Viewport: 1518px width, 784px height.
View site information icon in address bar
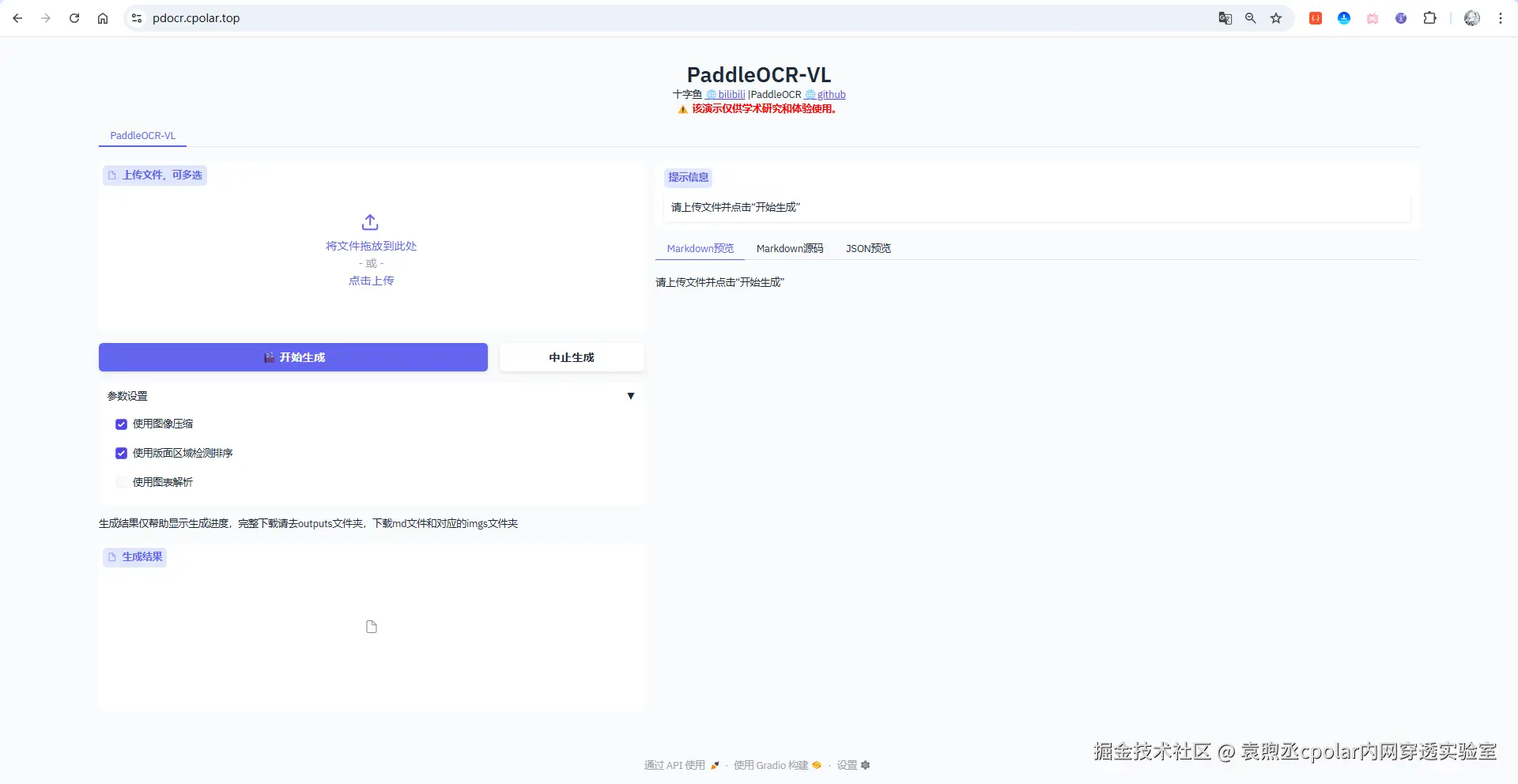click(137, 18)
